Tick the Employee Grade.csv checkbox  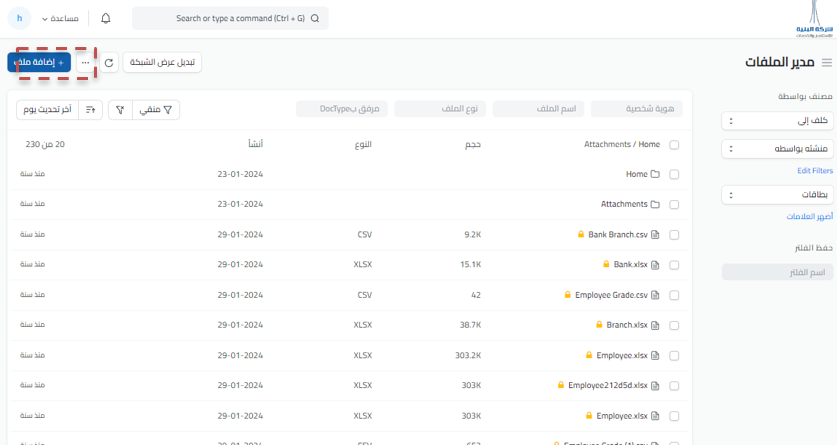674,295
